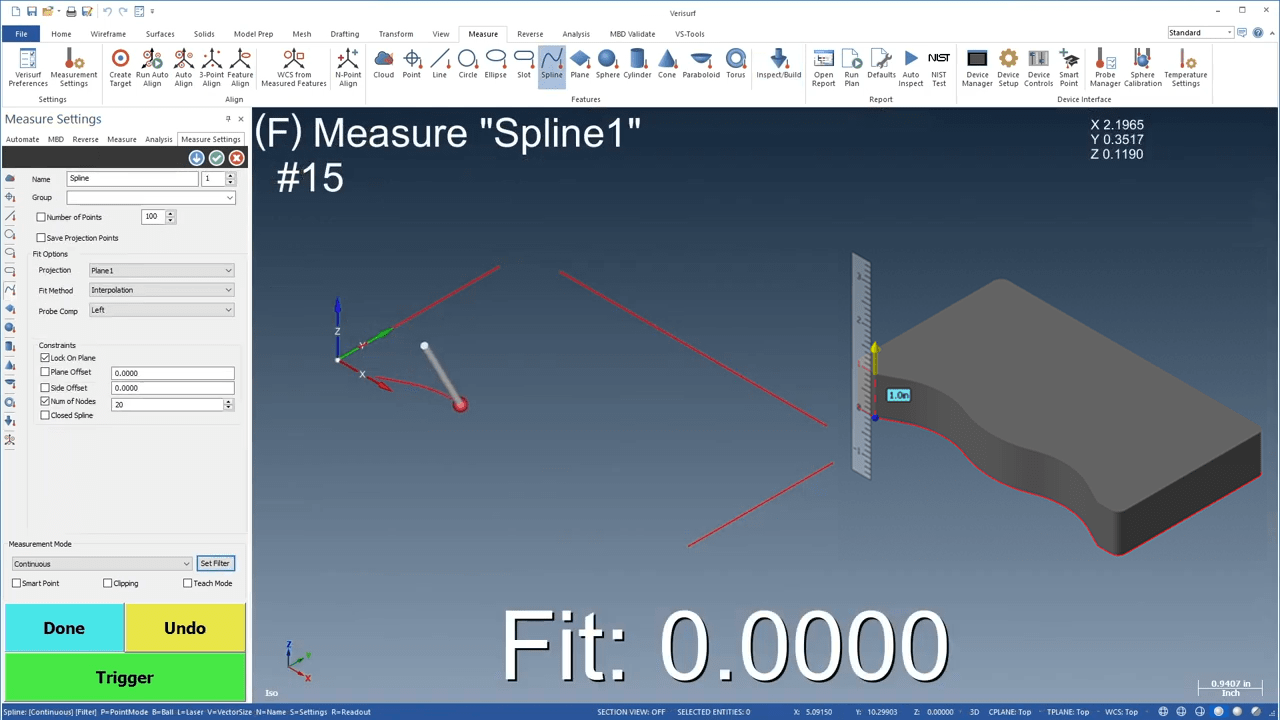Enable Number of Points checkbox
The image size is (1280, 720).
tap(41, 217)
